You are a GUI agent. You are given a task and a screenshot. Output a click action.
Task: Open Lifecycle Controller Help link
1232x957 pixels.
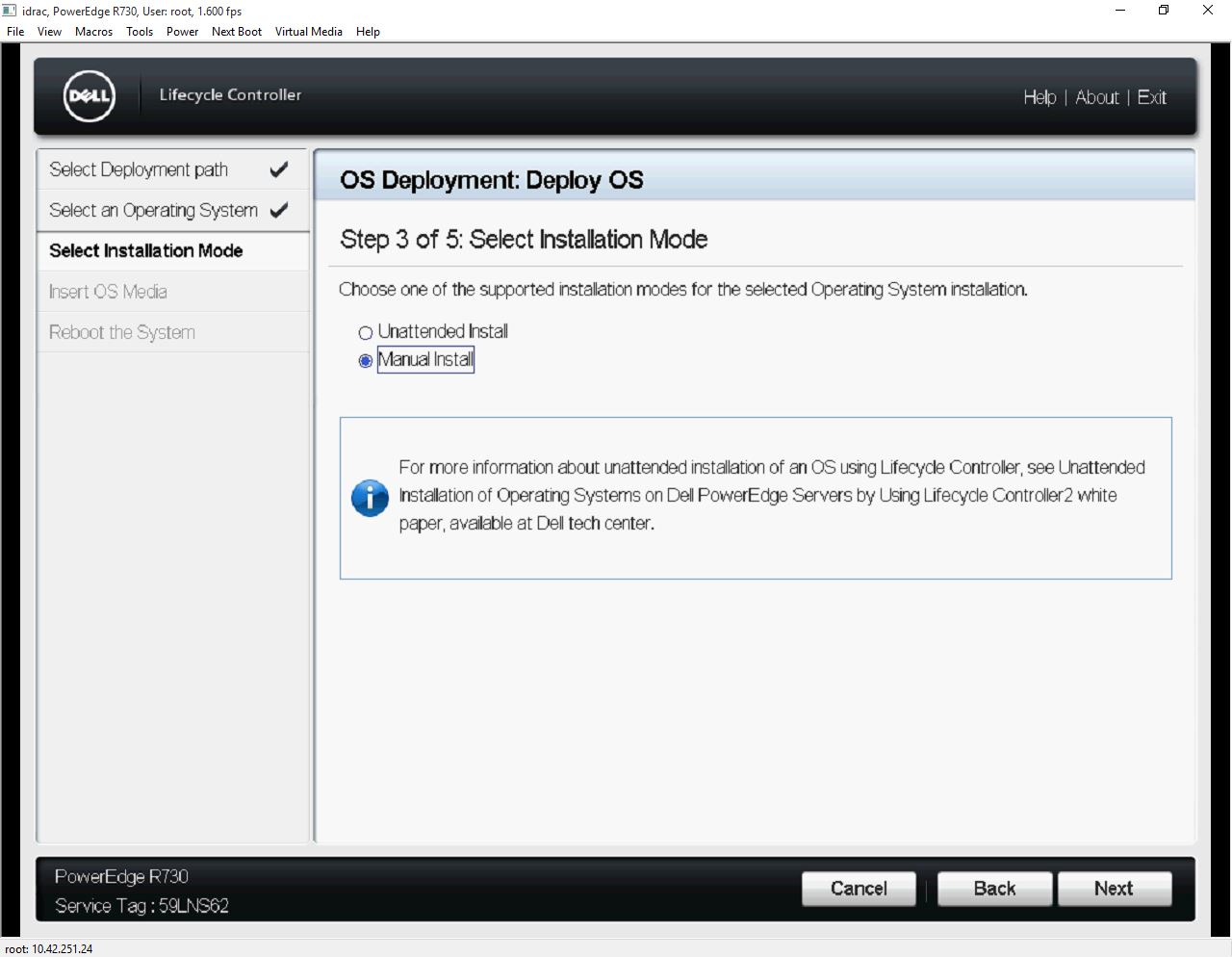click(1039, 97)
